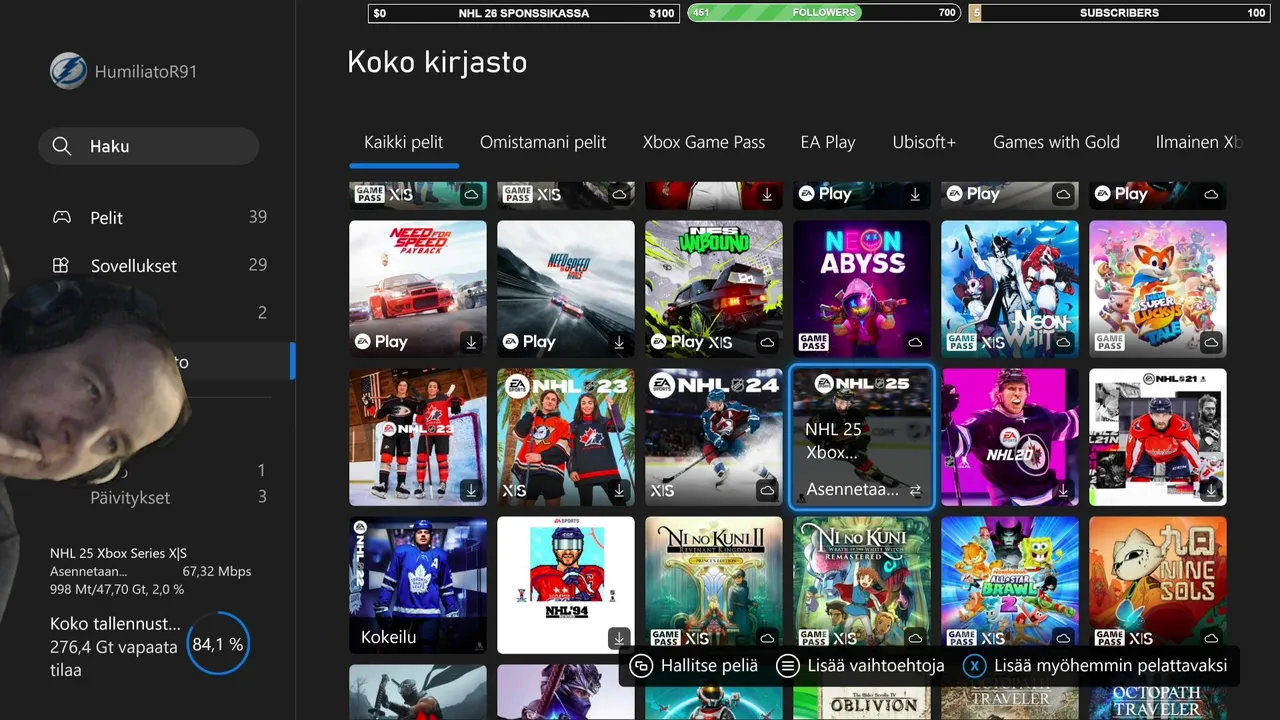Open Ni no Kuni Wrath of White Witch tile
Image resolution: width=1280 pixels, height=720 pixels.
pos(862,585)
